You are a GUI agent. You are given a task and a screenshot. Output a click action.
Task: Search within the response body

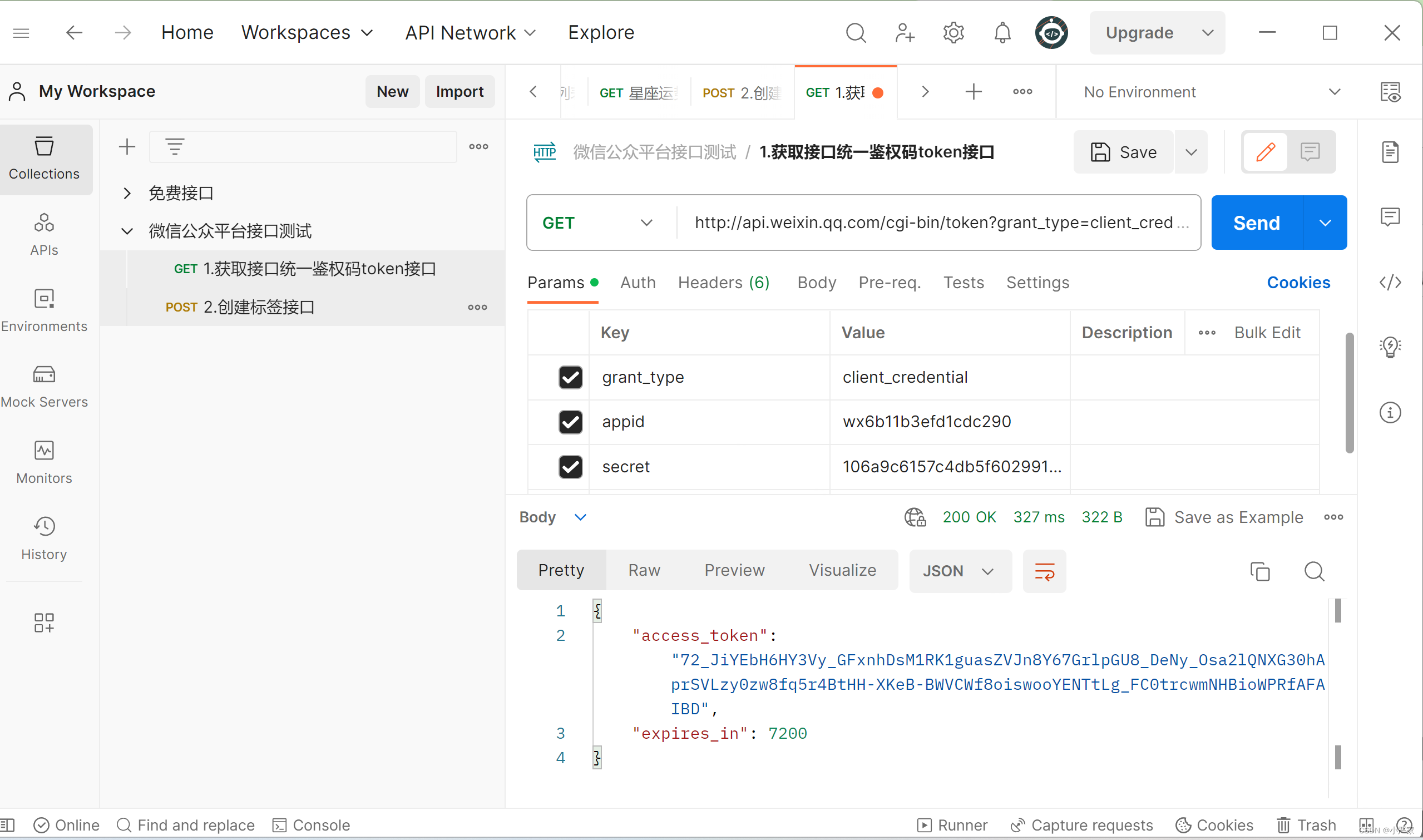[1314, 571]
